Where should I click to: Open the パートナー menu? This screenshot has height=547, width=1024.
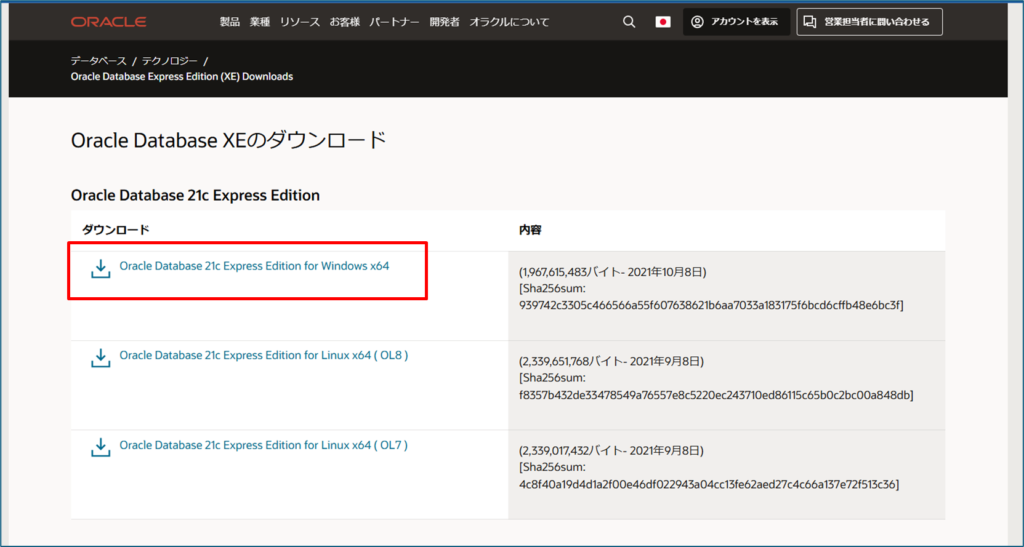[x=393, y=22]
